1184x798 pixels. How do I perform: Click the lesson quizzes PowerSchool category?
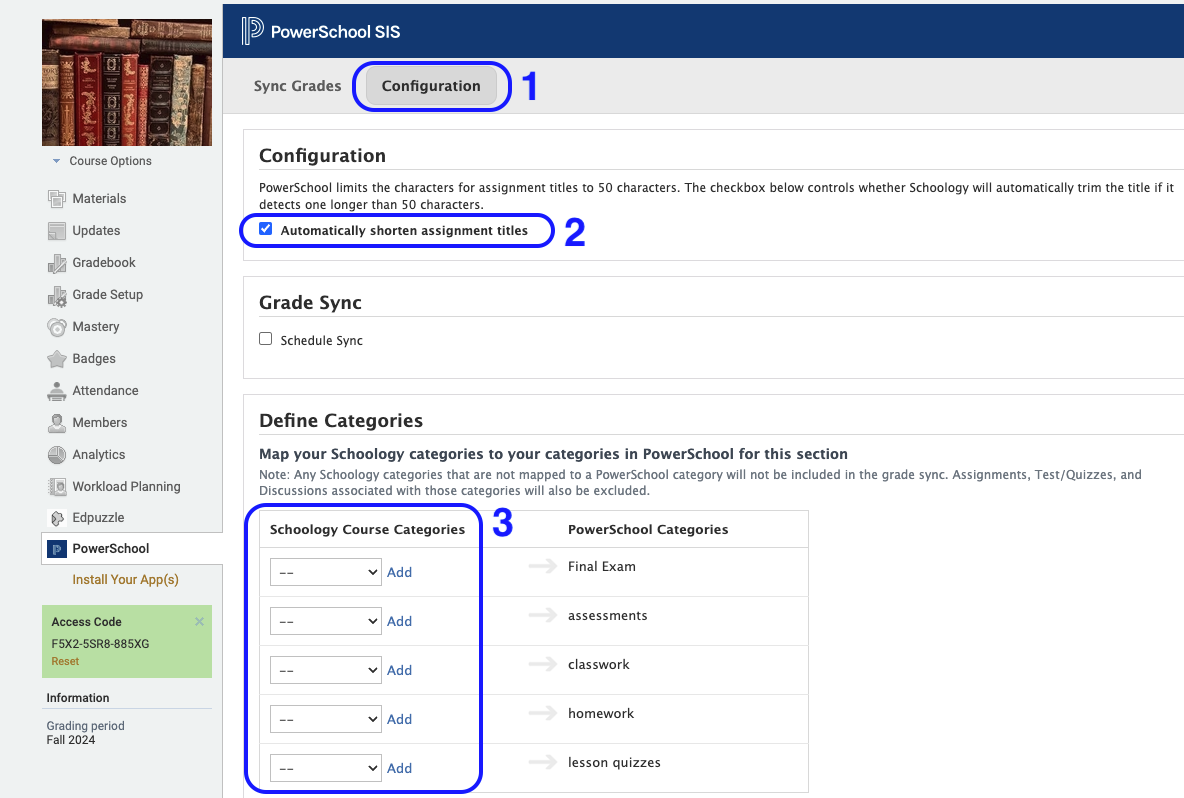(615, 763)
